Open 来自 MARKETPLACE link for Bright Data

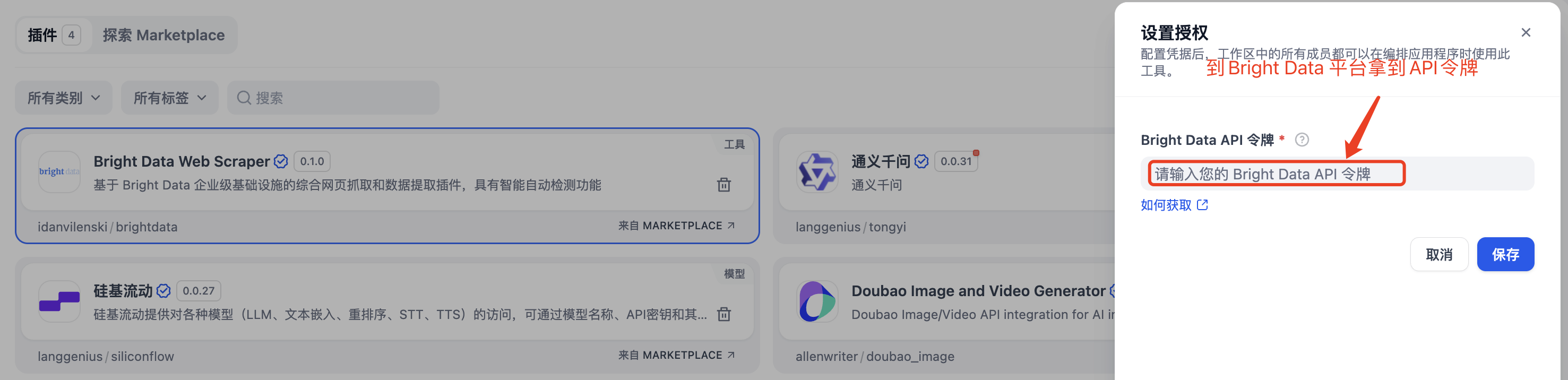point(676,226)
